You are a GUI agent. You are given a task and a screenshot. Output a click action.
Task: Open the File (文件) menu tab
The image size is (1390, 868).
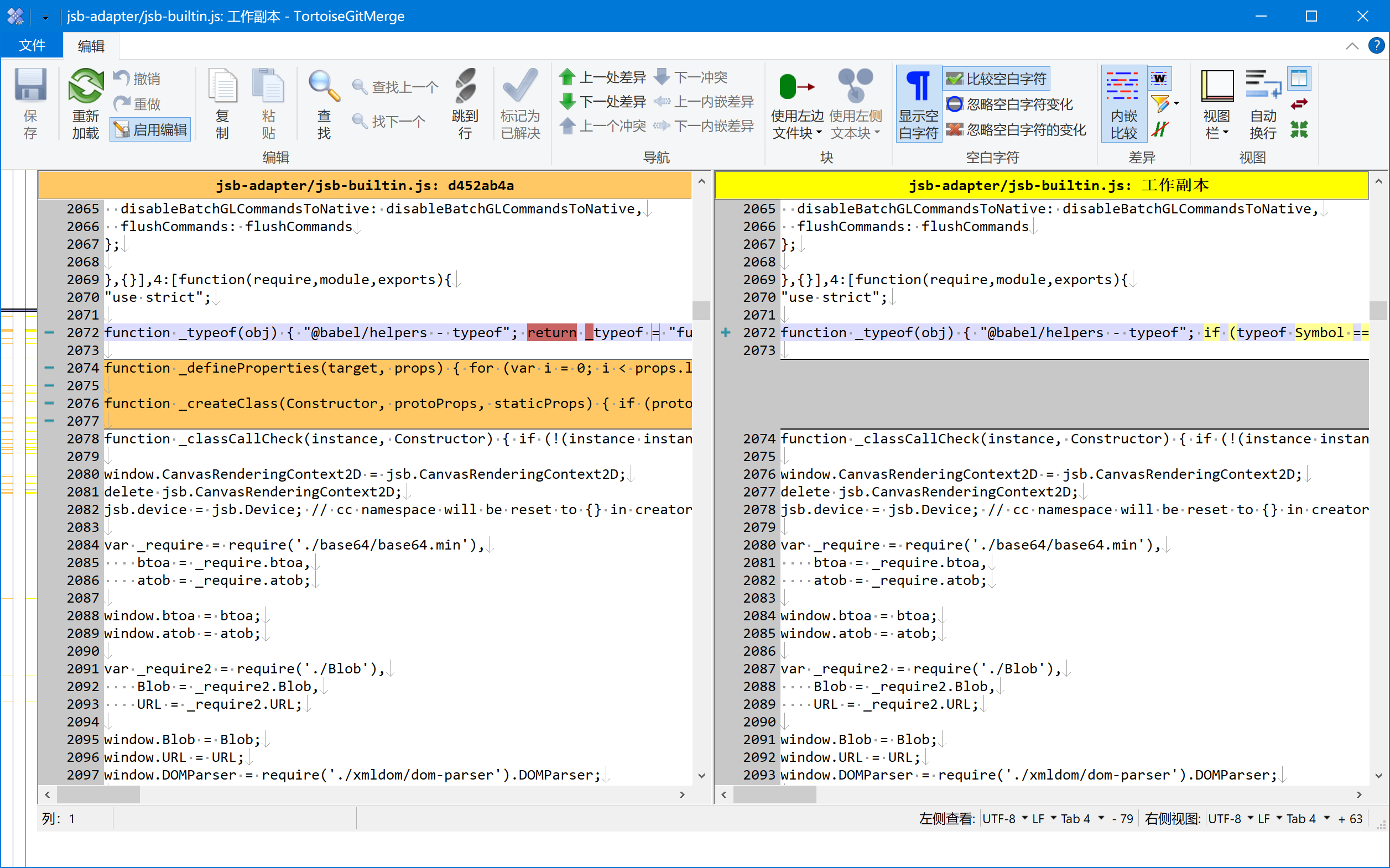[x=32, y=45]
